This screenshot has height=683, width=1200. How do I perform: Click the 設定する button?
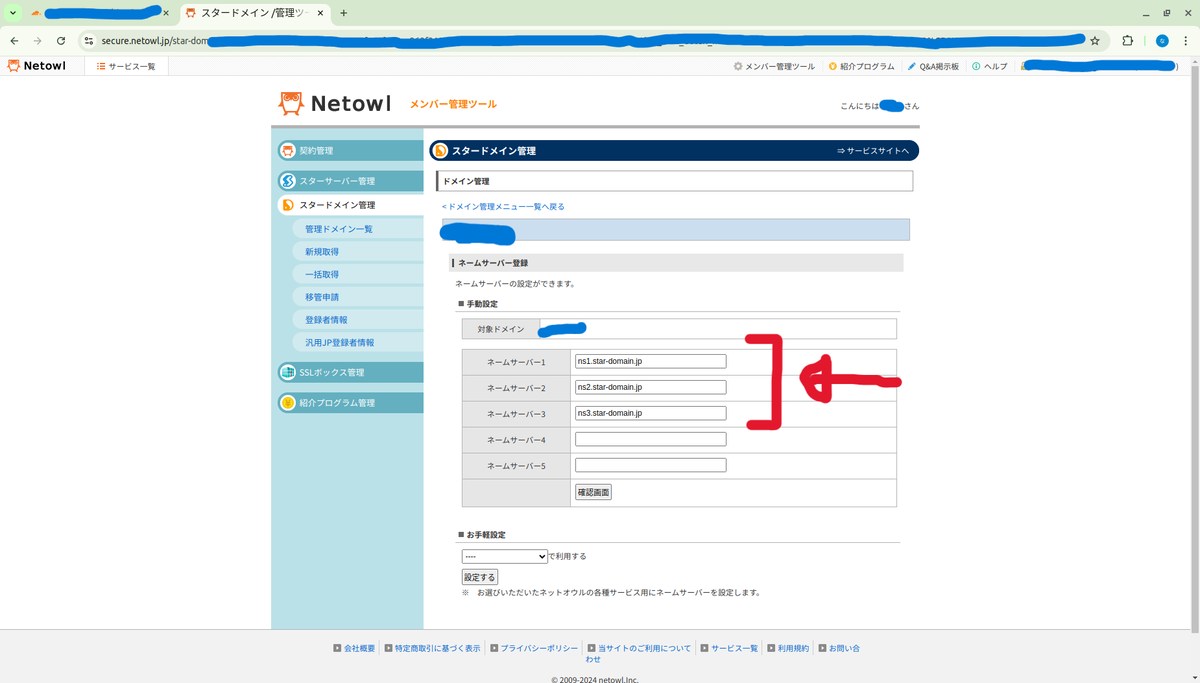point(479,577)
